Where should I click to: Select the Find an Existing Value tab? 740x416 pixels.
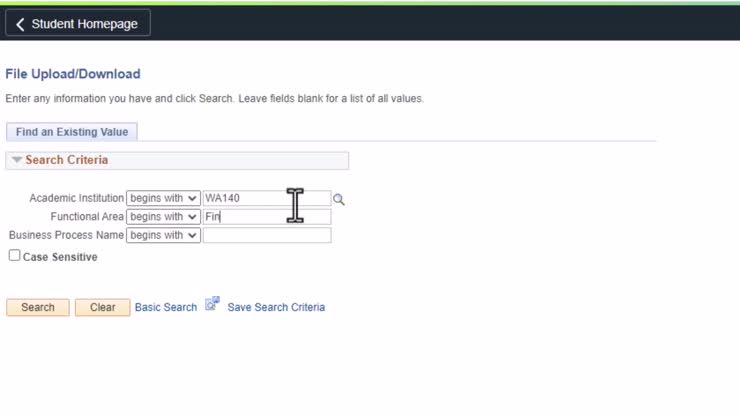coord(71,132)
